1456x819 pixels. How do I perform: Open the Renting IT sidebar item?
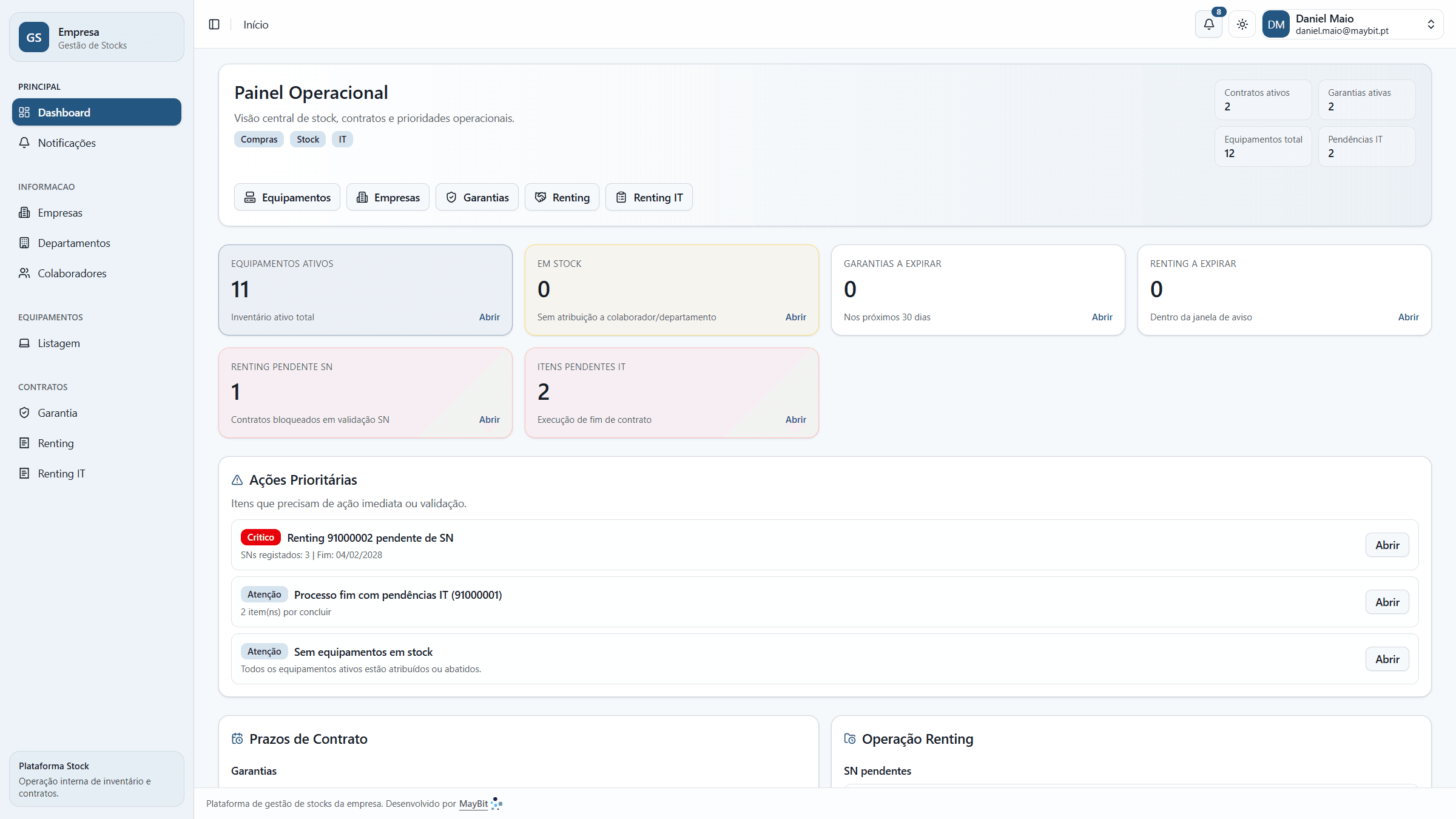coord(61,474)
